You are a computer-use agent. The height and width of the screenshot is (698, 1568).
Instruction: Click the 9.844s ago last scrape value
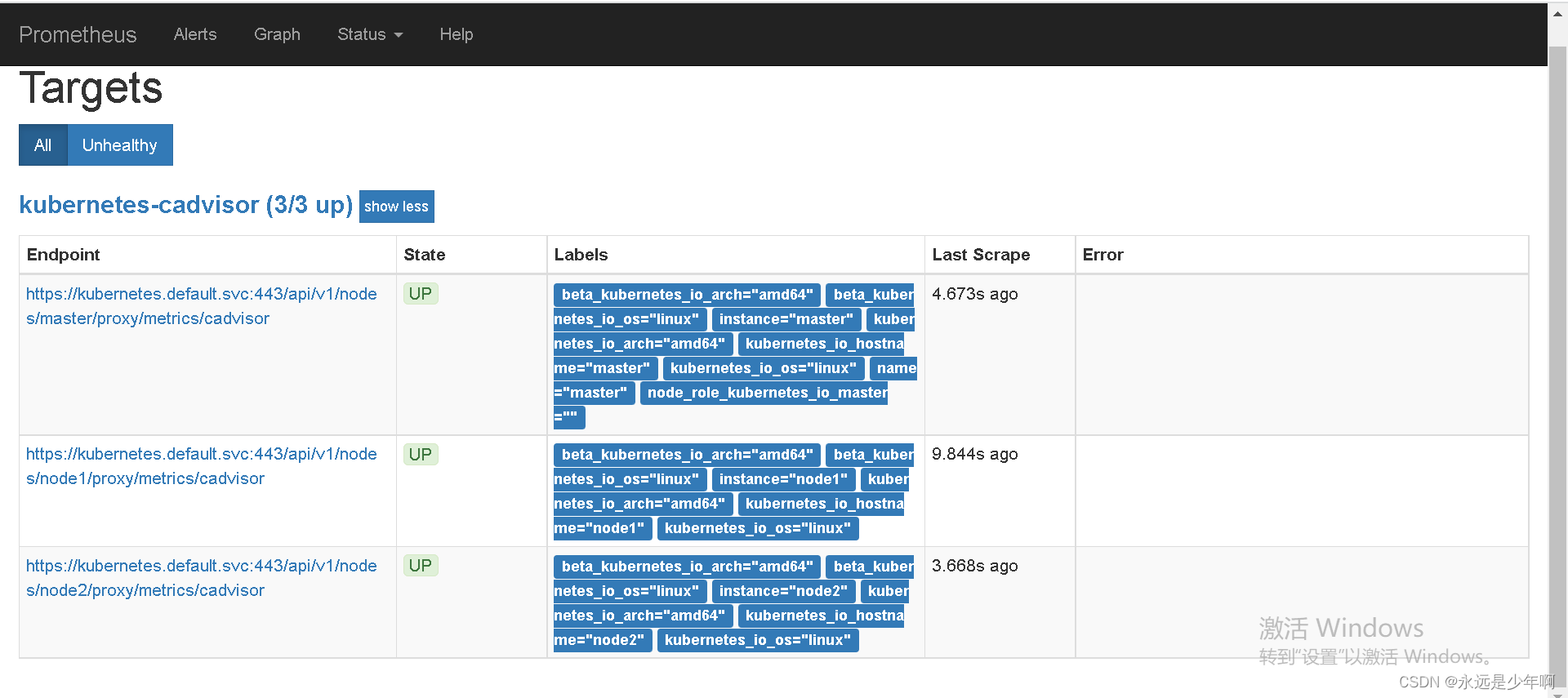(x=975, y=454)
